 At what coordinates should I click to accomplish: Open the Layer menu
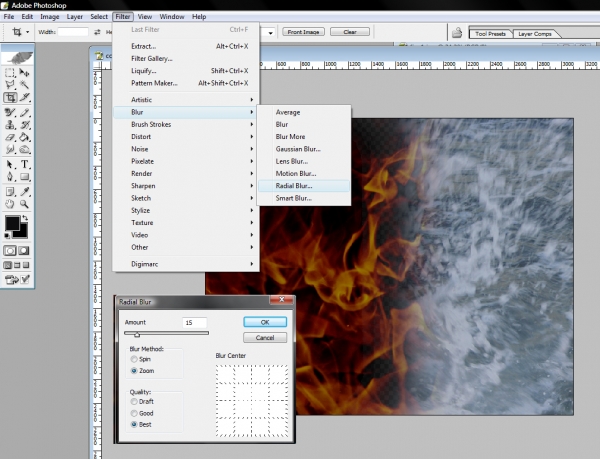point(75,17)
